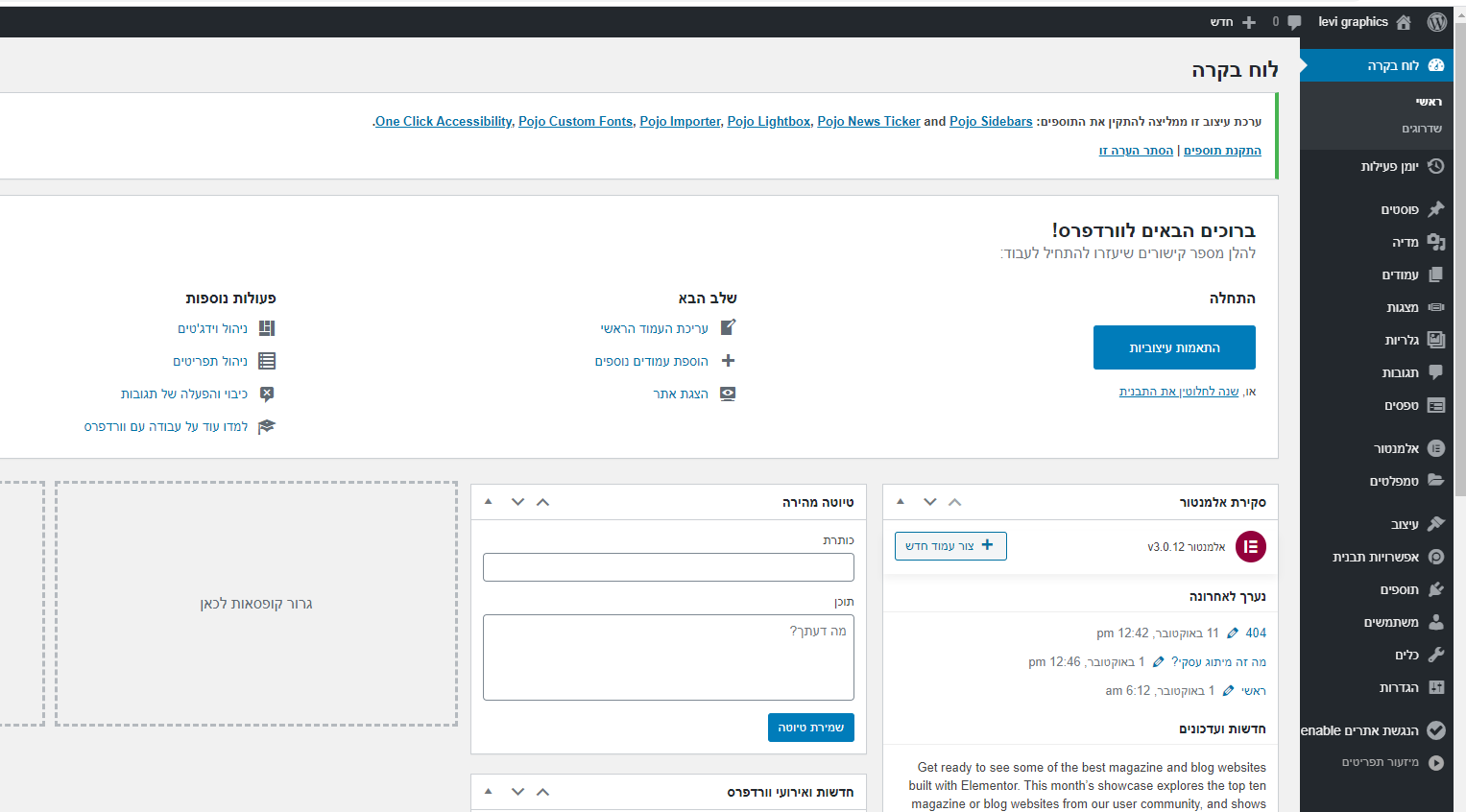Move סקירת אלמנטור panel down
Viewport: 1466px width, 812px height.
pos(929,502)
